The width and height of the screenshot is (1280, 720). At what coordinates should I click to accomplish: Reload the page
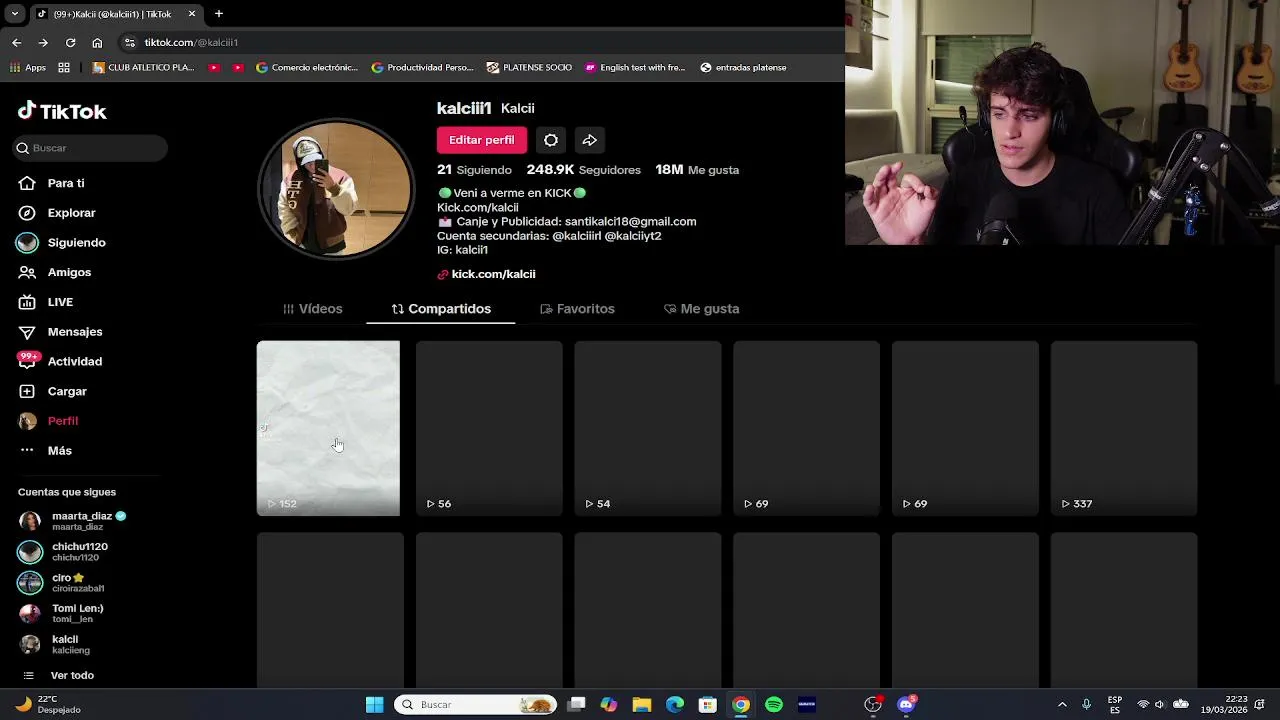(x=70, y=42)
